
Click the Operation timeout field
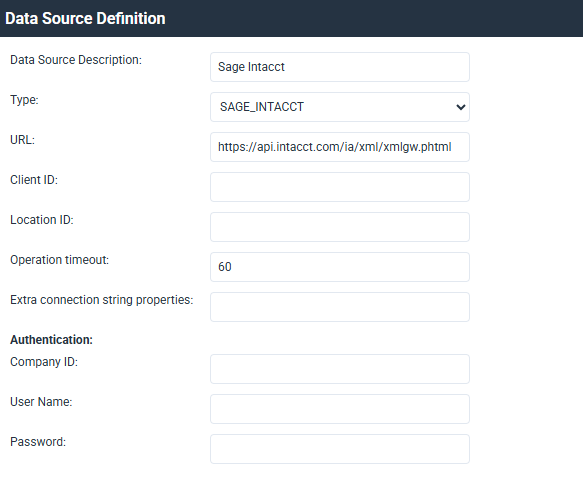[x=340, y=267]
